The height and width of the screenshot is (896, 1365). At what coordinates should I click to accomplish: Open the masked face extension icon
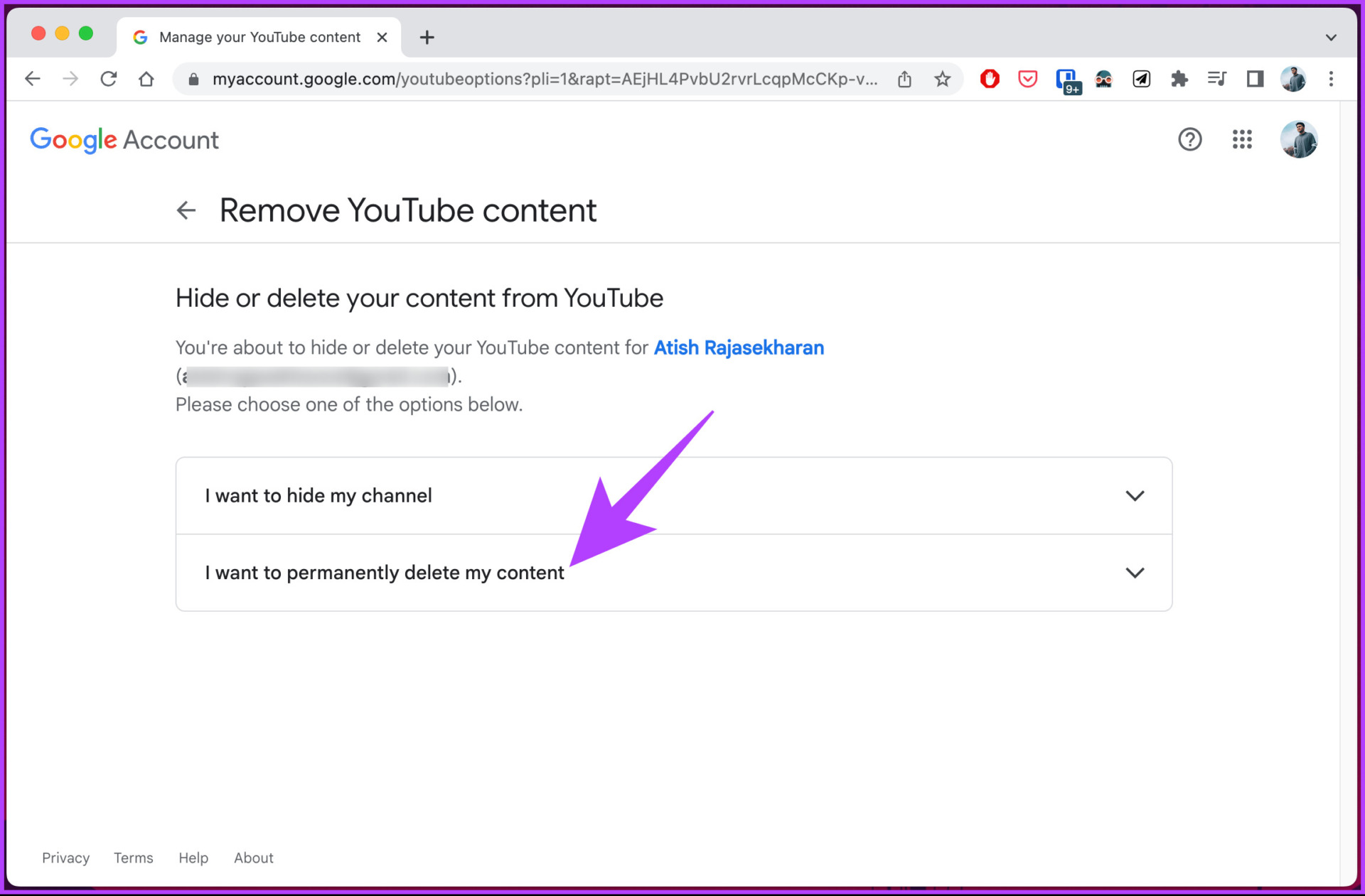pyautogui.click(x=1103, y=79)
